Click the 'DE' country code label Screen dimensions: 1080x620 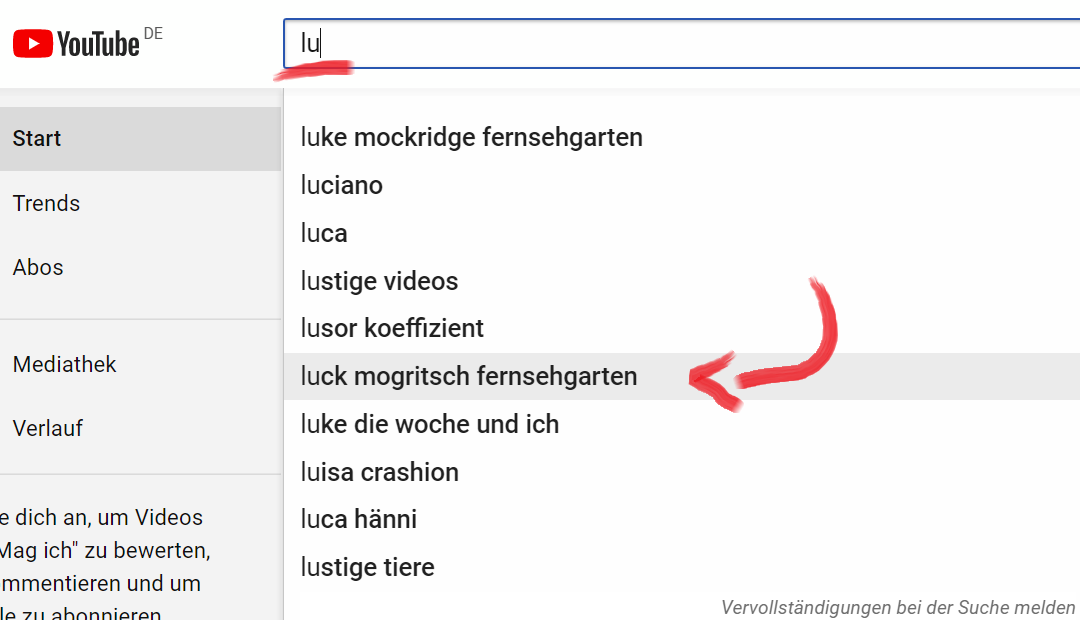[x=153, y=34]
